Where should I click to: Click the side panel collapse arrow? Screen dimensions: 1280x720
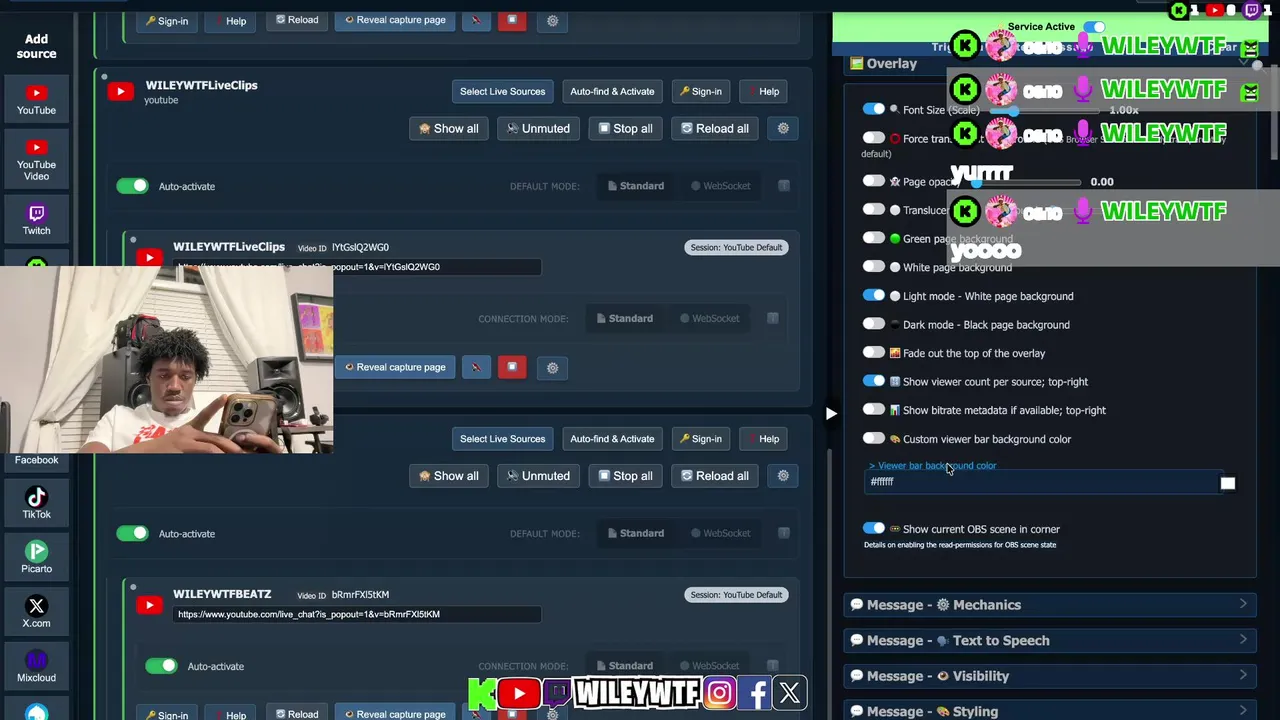[830, 413]
